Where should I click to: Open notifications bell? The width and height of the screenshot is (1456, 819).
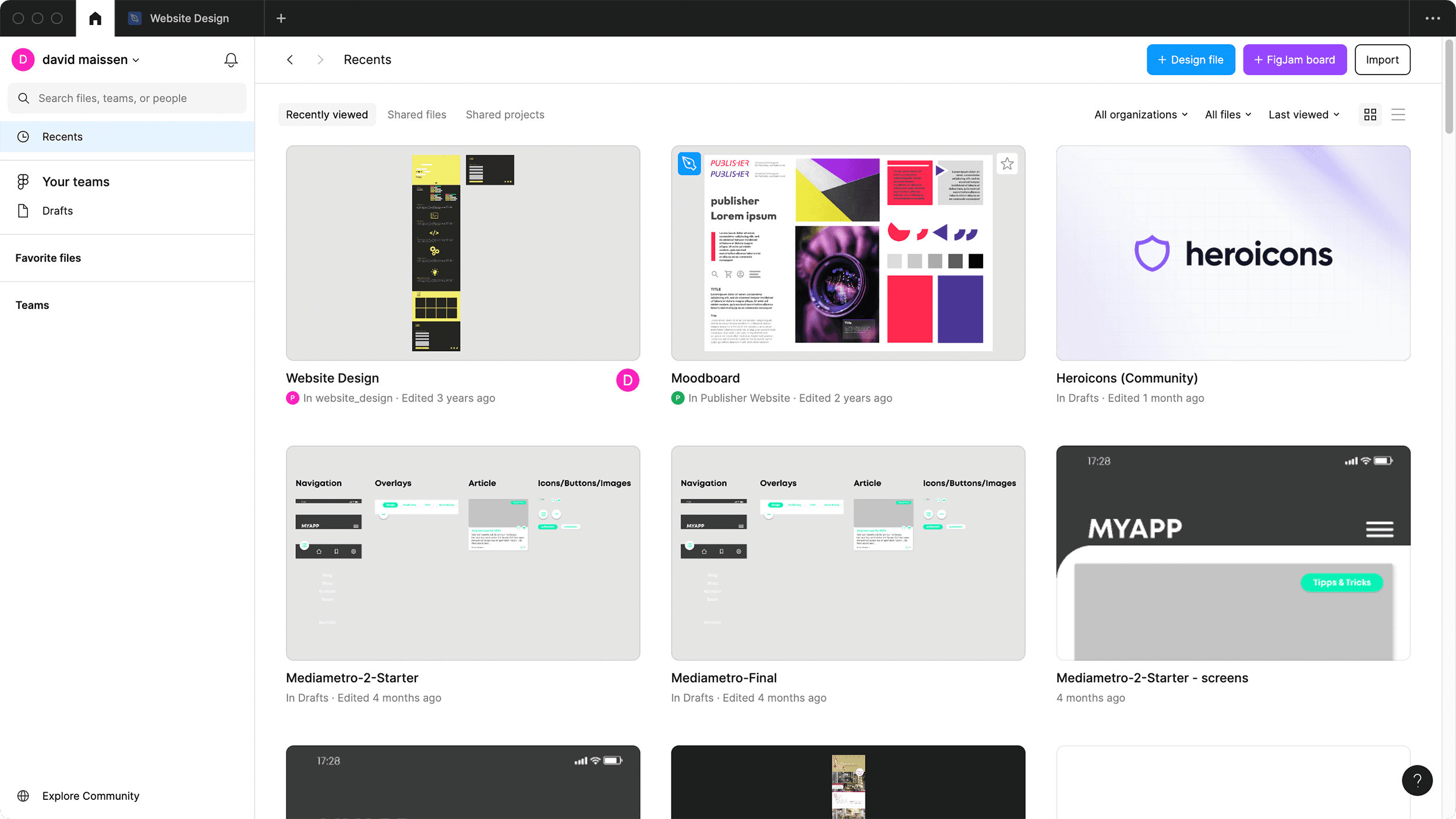click(x=231, y=60)
